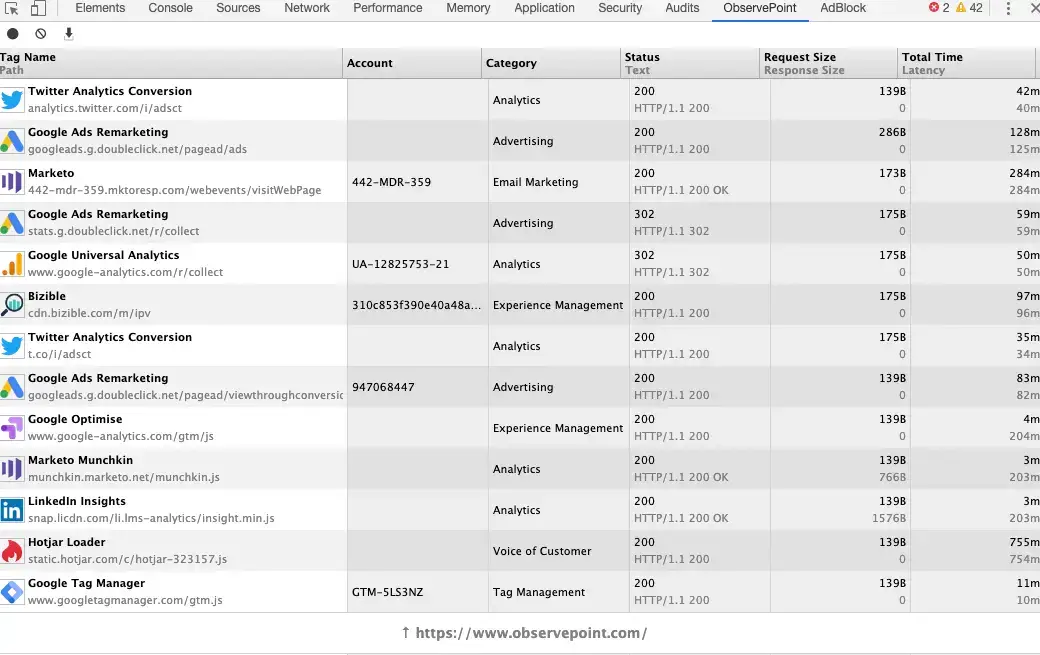Click the LinkedIn Insights tag name
This screenshot has height=655, width=1040.
pos(77,501)
